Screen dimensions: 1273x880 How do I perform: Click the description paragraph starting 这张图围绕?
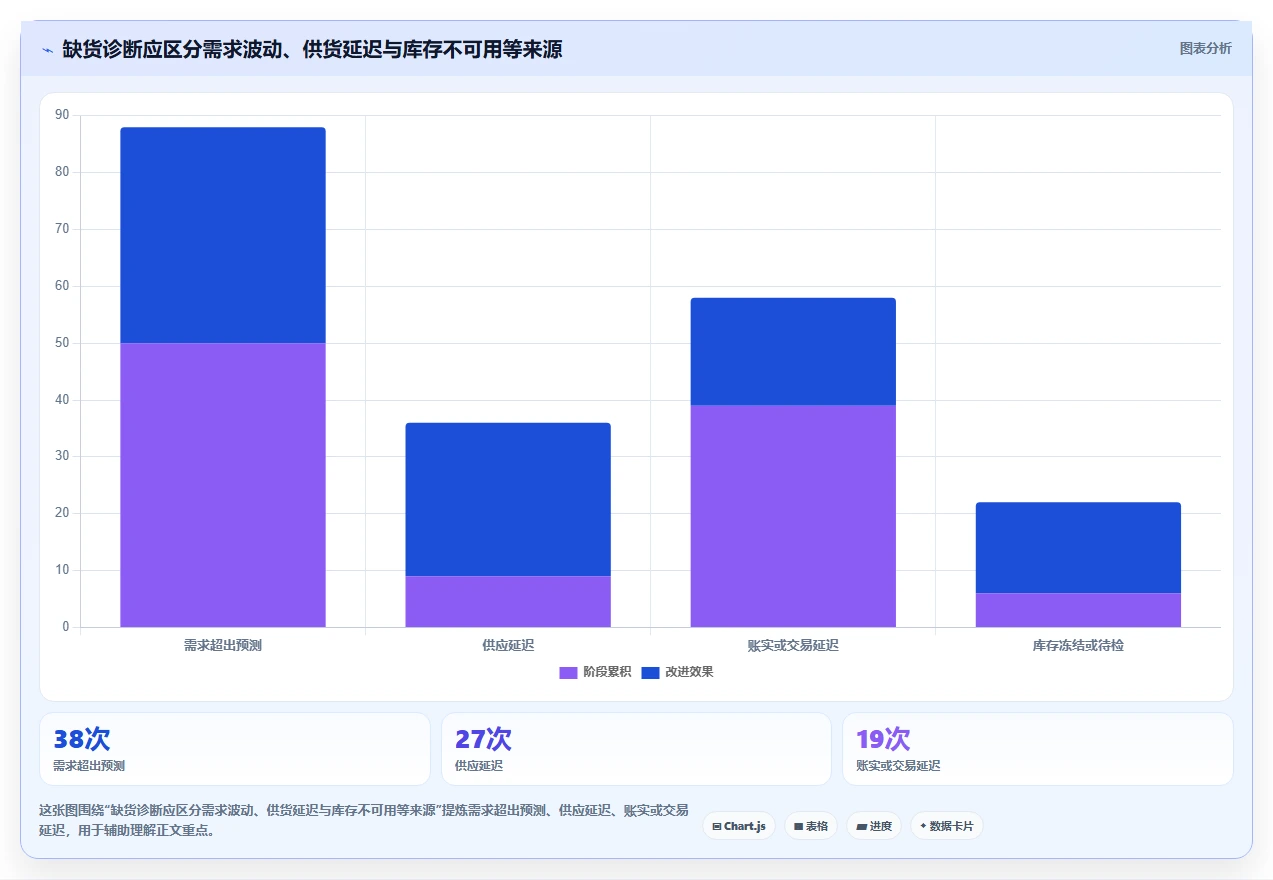click(364, 820)
